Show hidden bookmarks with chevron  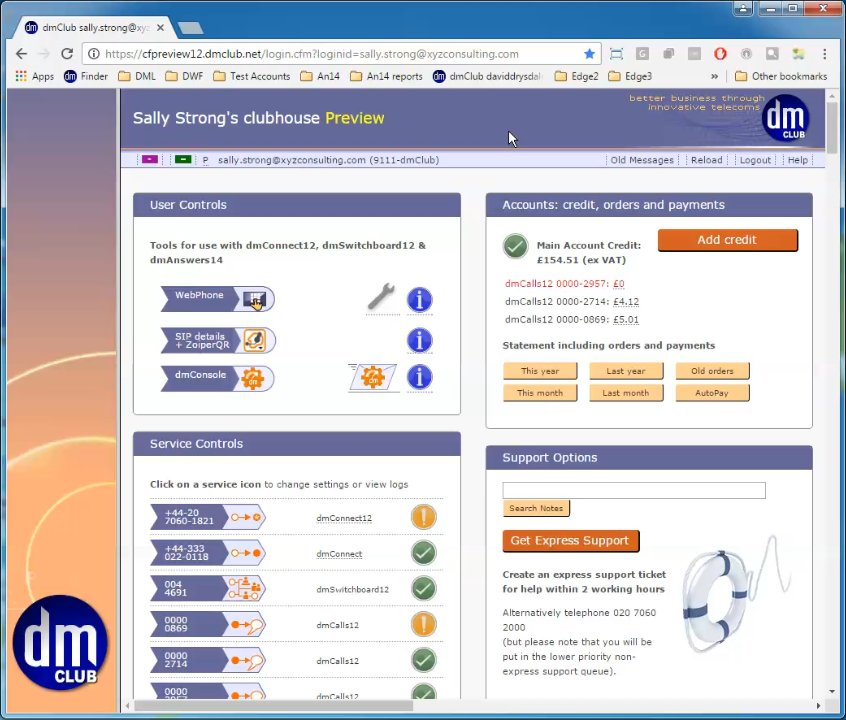click(714, 76)
